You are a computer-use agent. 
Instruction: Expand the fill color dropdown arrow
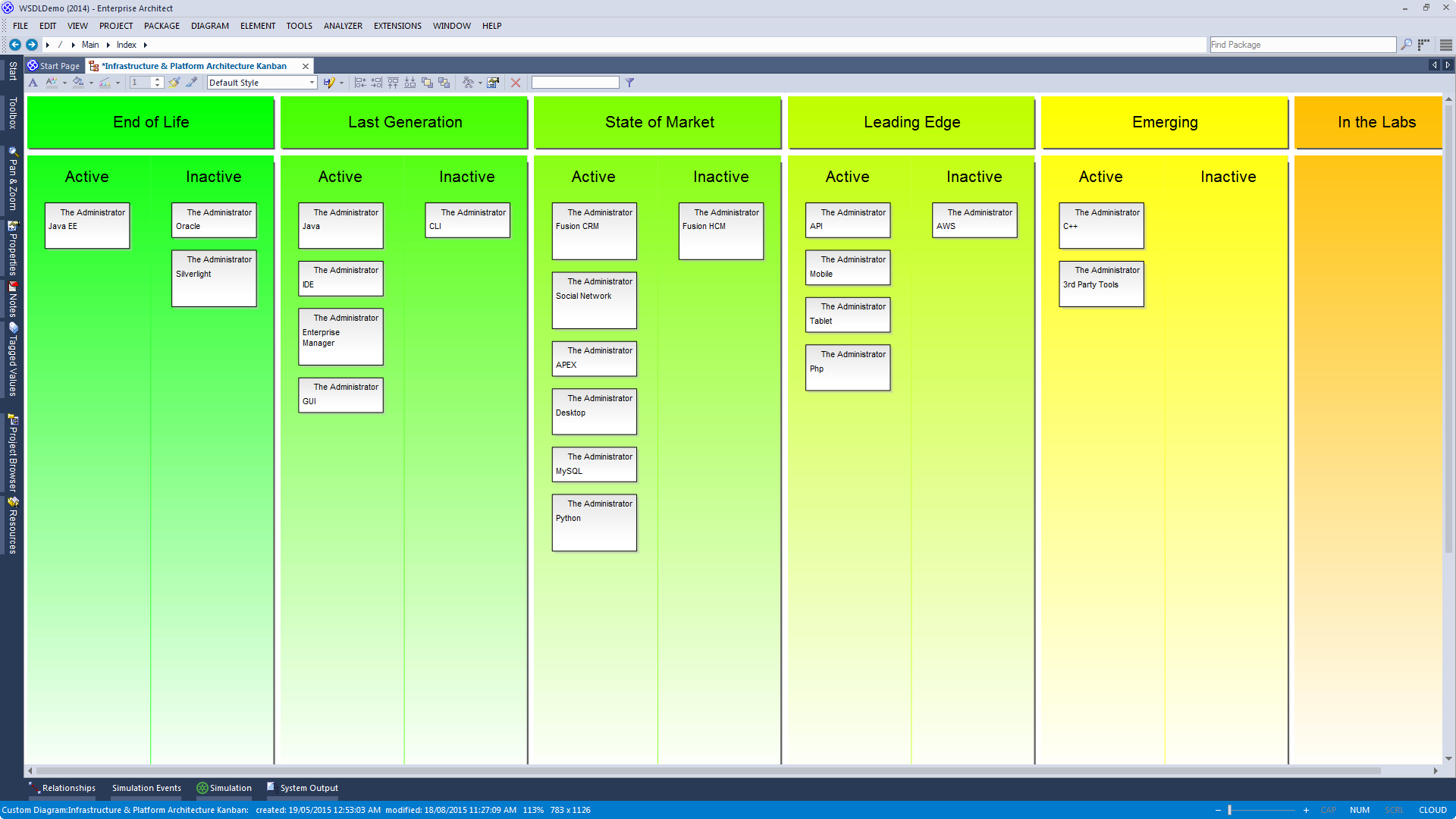pyautogui.click(x=91, y=83)
